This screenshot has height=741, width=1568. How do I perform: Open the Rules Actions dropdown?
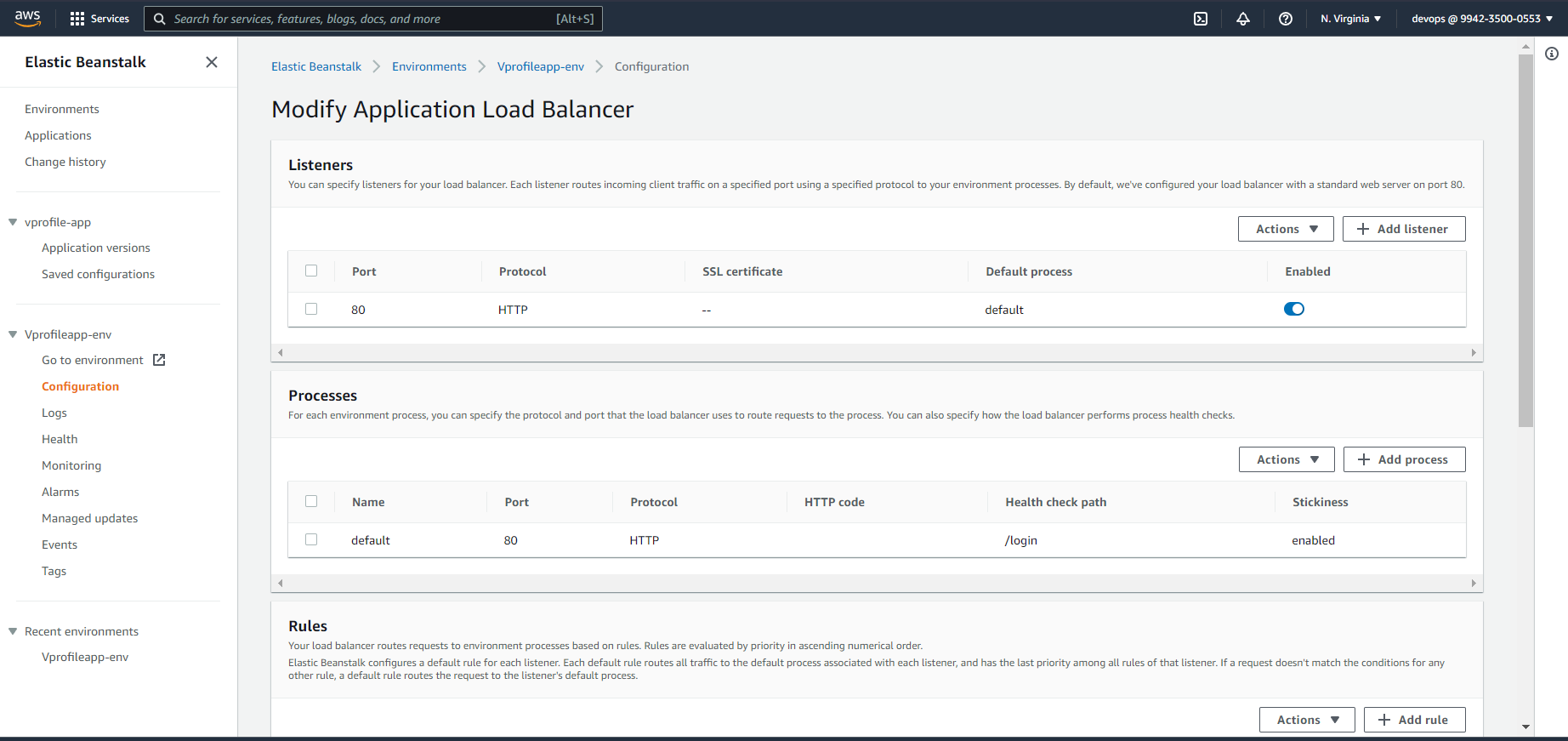tap(1307, 720)
